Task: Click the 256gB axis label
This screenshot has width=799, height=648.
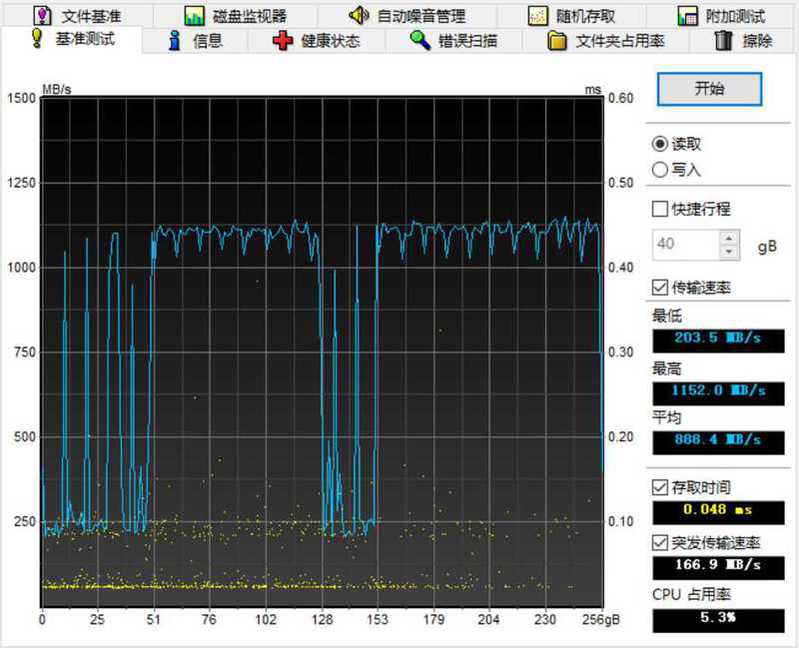Action: (x=601, y=620)
